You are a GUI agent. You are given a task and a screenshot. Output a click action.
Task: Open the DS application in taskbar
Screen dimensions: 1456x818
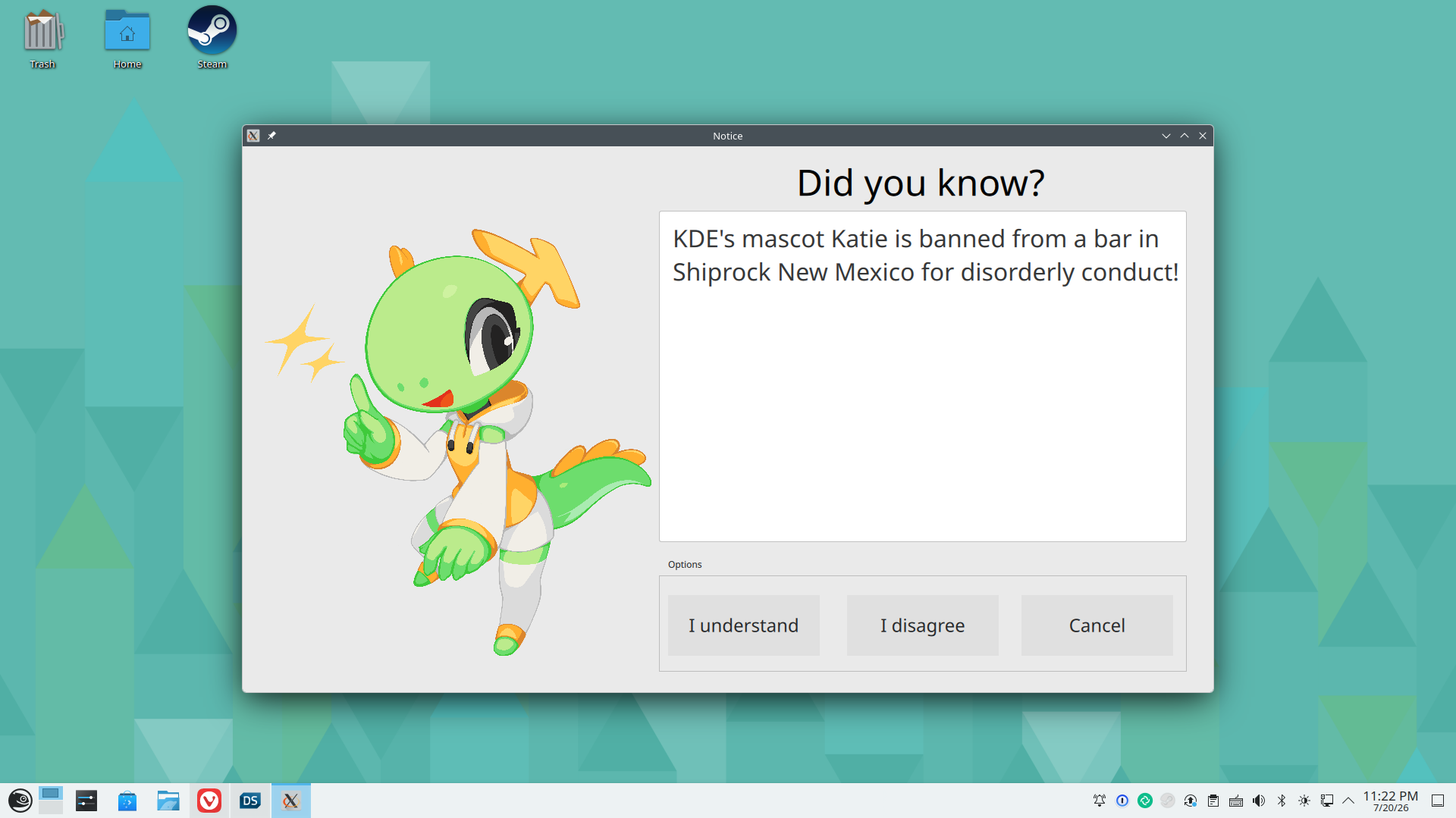pyautogui.click(x=250, y=801)
